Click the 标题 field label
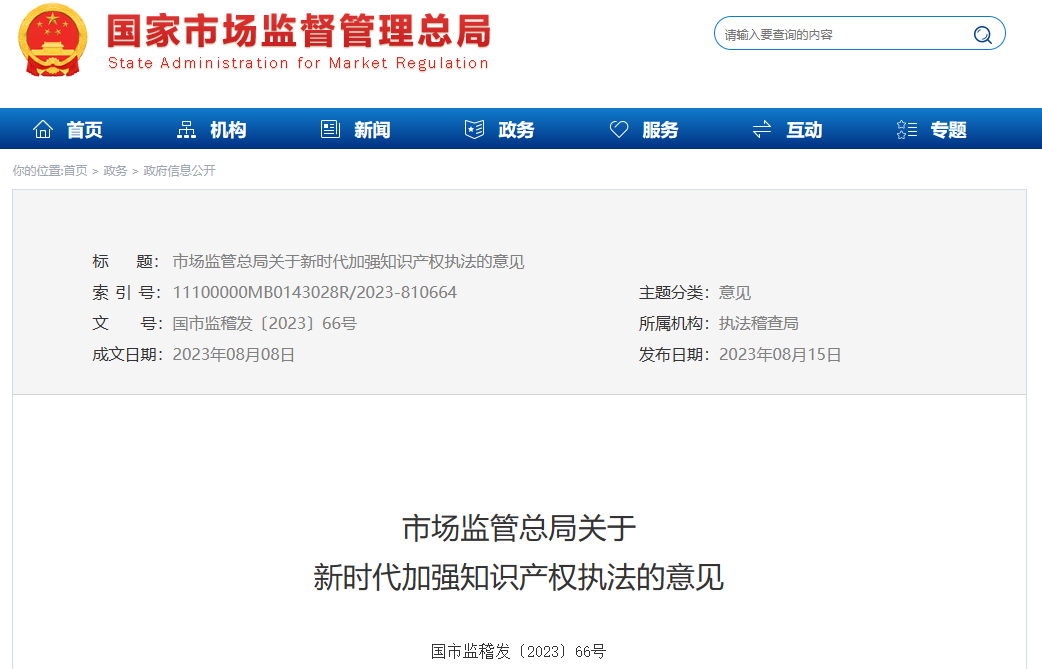 [125, 262]
